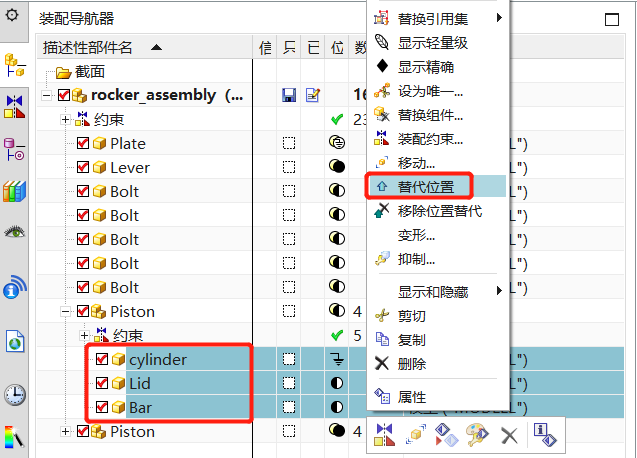Choose 移除位置替代 from context menu
The width and height of the screenshot is (637, 458).
[439, 210]
